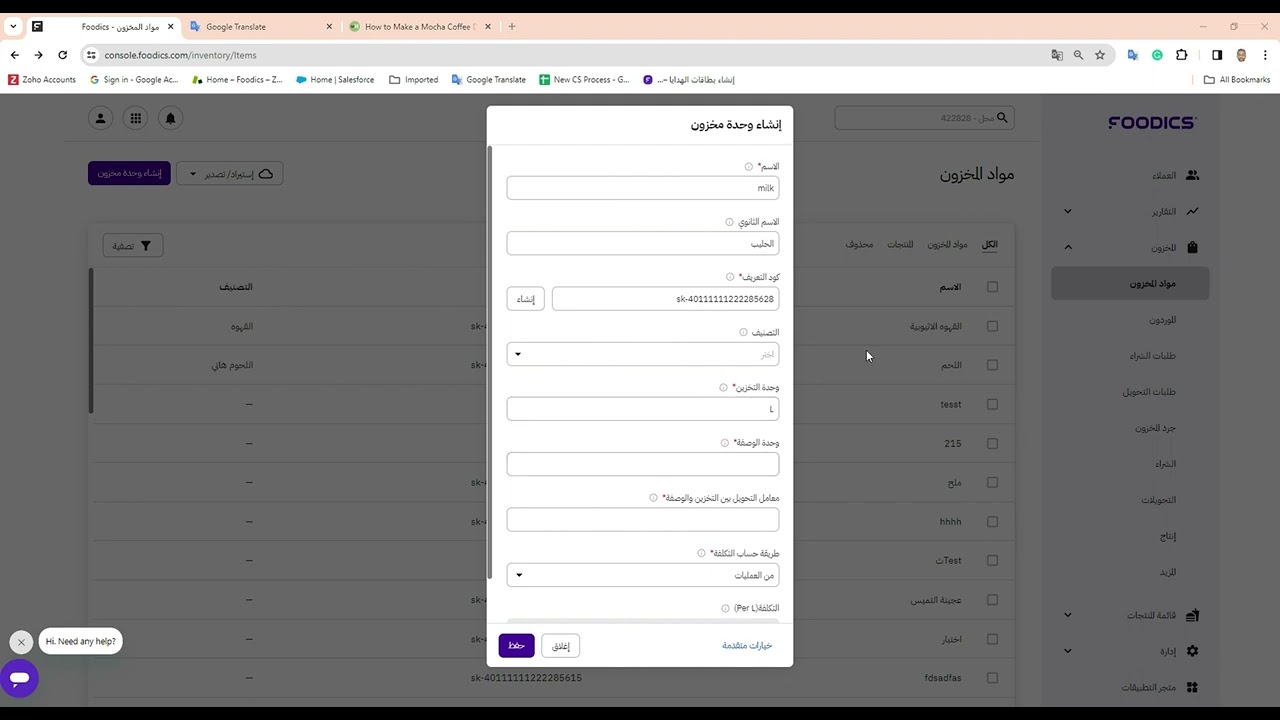Viewport: 1280px width, 720px height.
Task: Click the وحدة الوصفة input field
Action: tap(642, 464)
